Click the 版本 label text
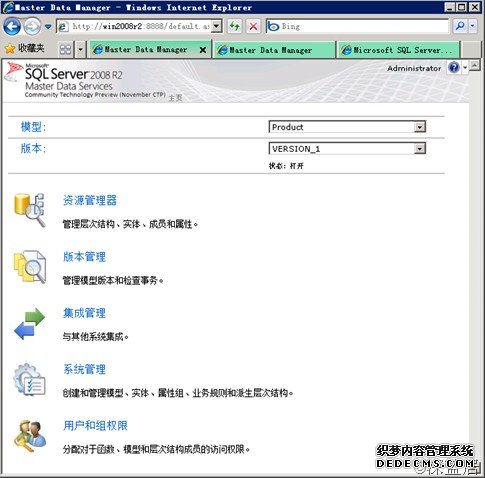 point(33,149)
